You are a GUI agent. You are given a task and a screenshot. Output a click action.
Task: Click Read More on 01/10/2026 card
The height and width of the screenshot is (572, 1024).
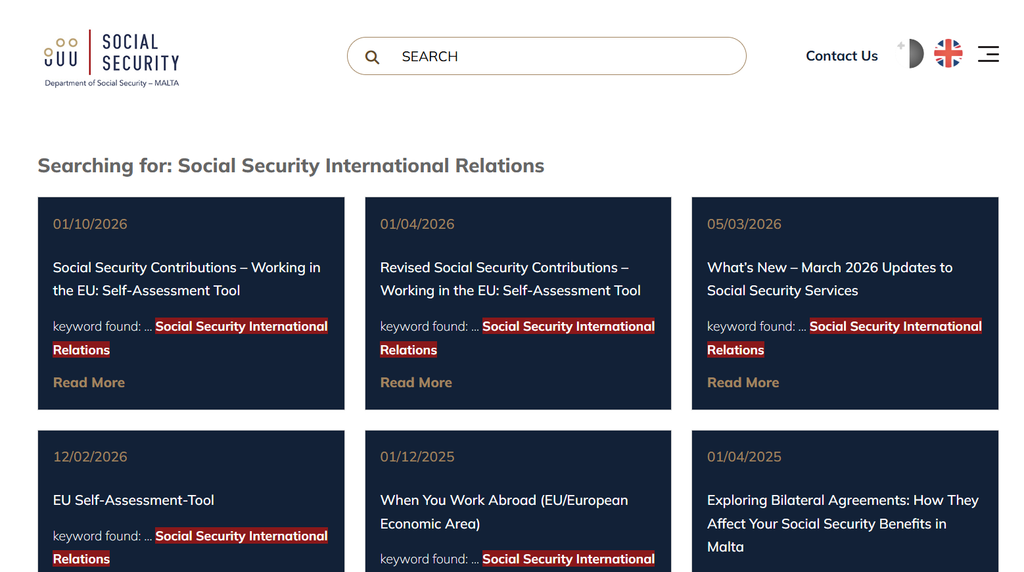tap(89, 383)
